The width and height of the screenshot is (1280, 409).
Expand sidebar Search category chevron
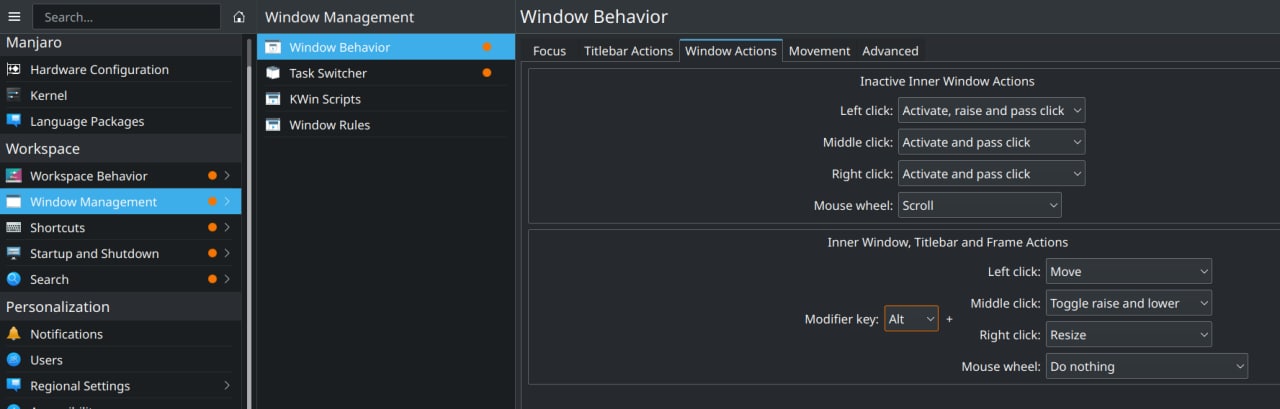pos(228,280)
